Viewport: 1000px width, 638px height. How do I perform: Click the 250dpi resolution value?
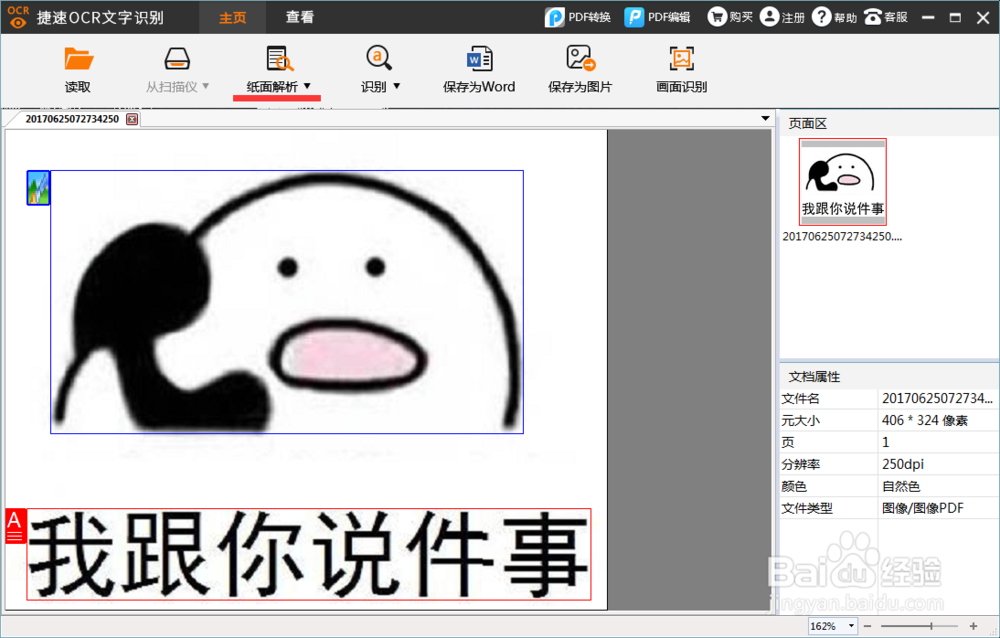[x=903, y=464]
